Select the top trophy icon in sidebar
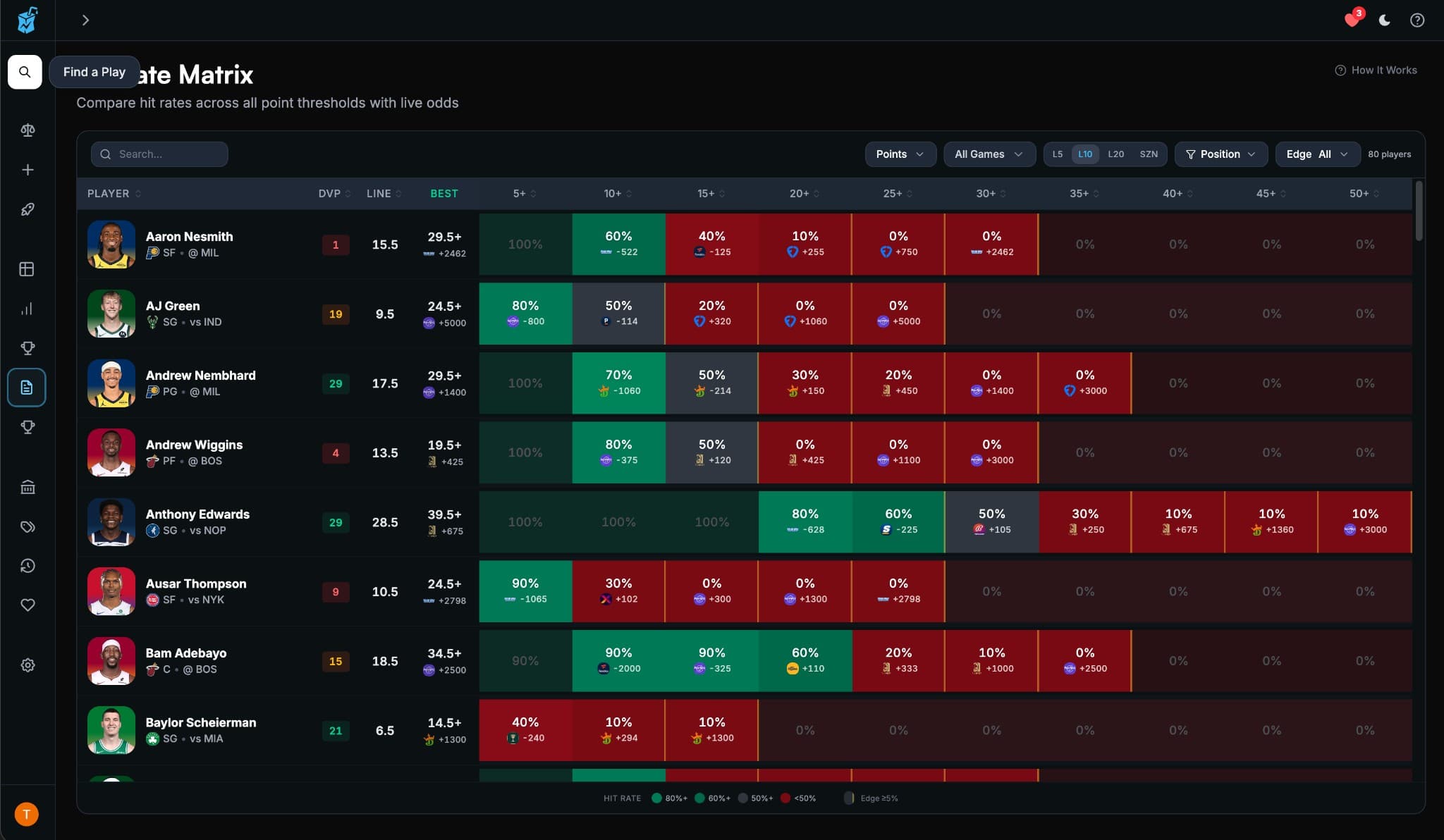Image resolution: width=1444 pixels, height=840 pixels. pos(28,347)
